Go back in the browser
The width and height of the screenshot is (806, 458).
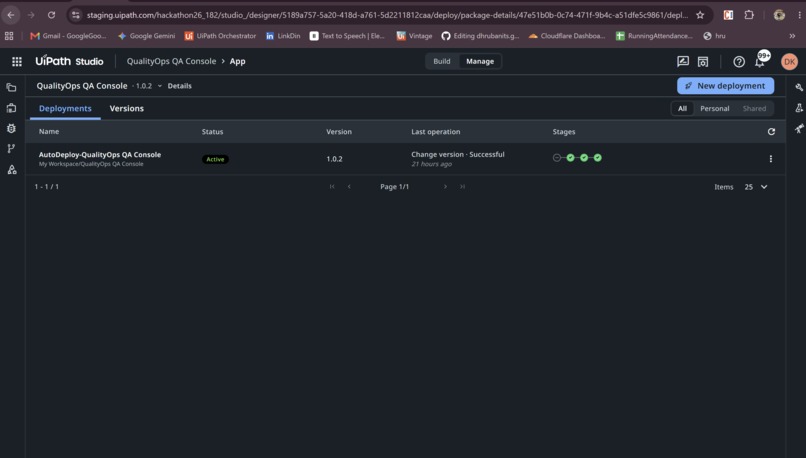(11, 15)
